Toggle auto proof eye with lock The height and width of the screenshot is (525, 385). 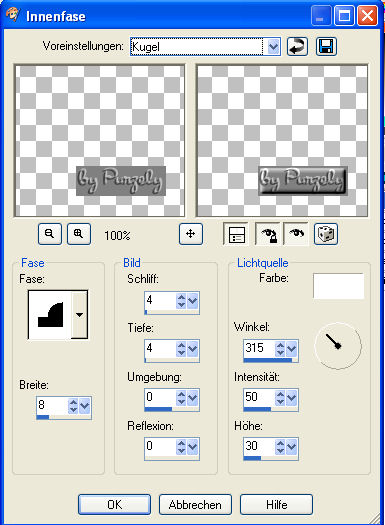click(x=268, y=234)
